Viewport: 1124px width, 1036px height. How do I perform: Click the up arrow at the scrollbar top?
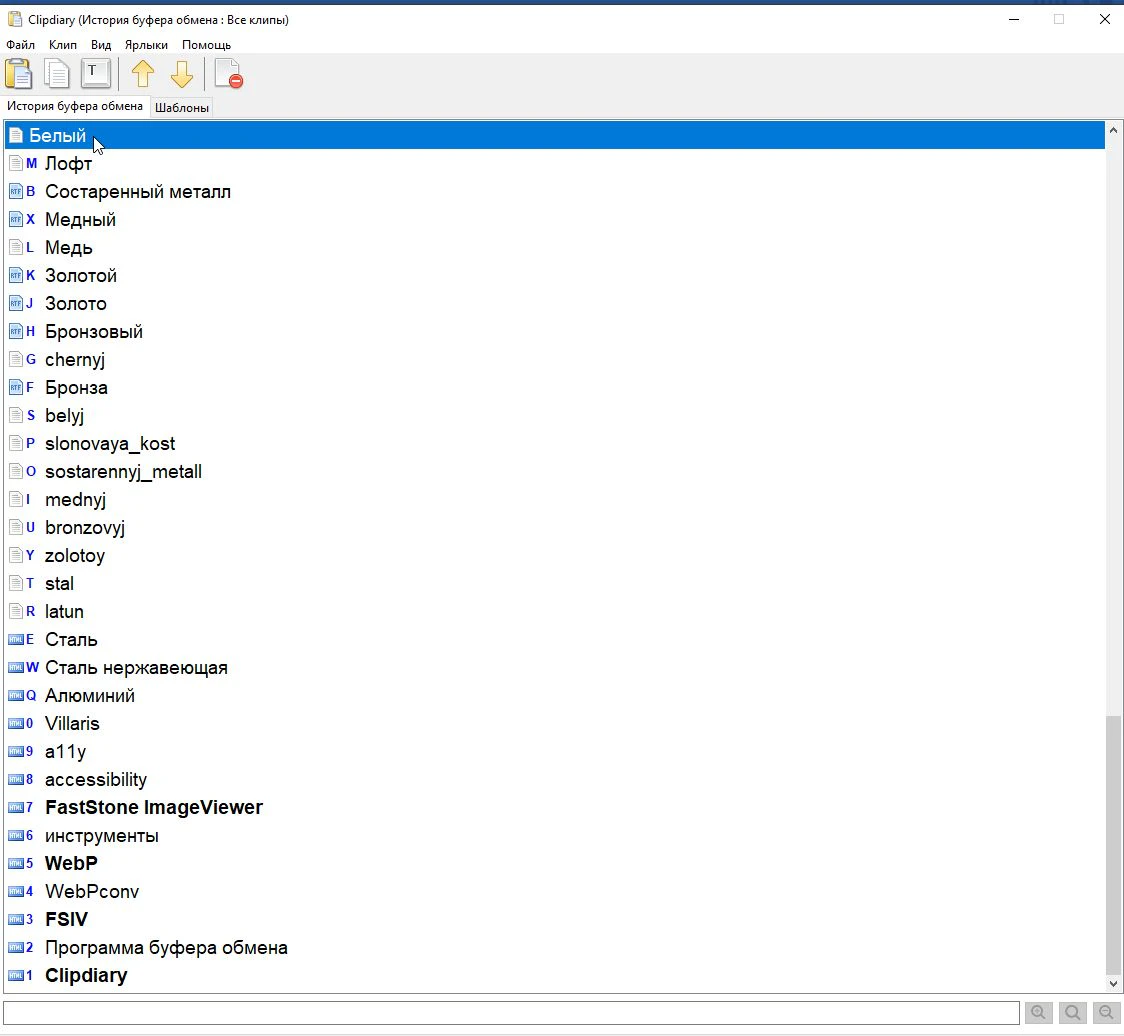pos(1113,130)
